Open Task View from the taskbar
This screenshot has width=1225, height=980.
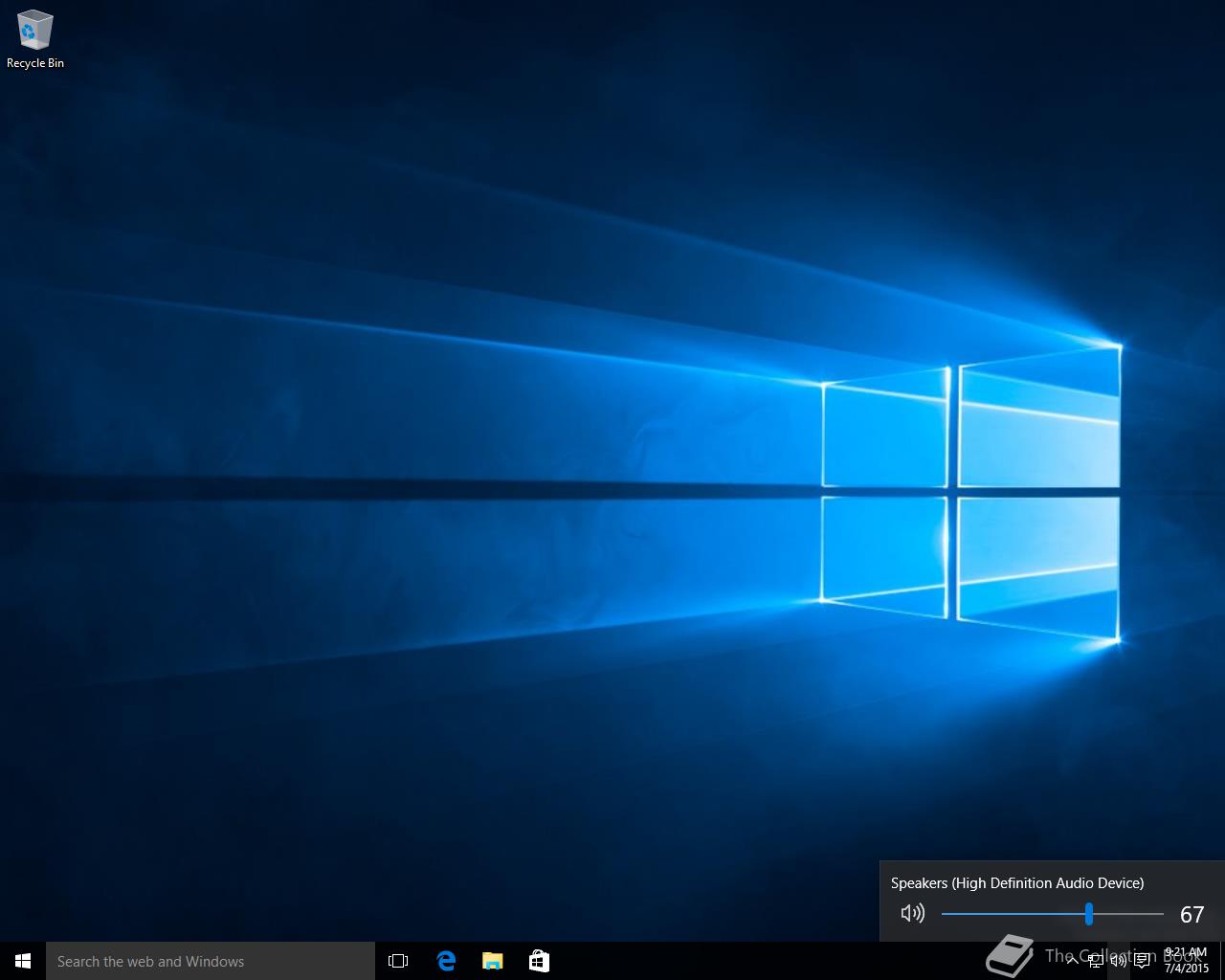pos(398,961)
